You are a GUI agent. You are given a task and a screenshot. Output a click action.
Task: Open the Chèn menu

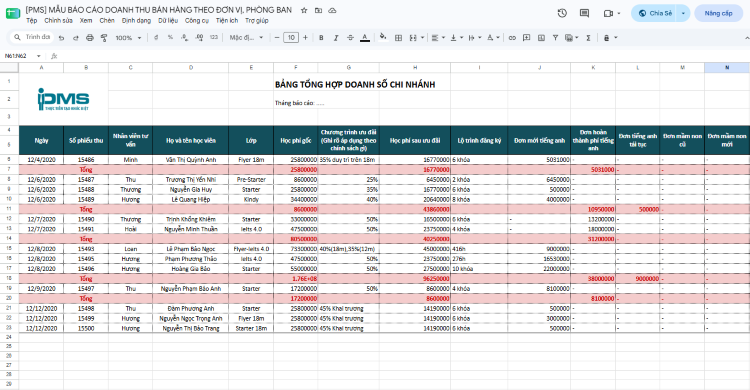(107, 21)
